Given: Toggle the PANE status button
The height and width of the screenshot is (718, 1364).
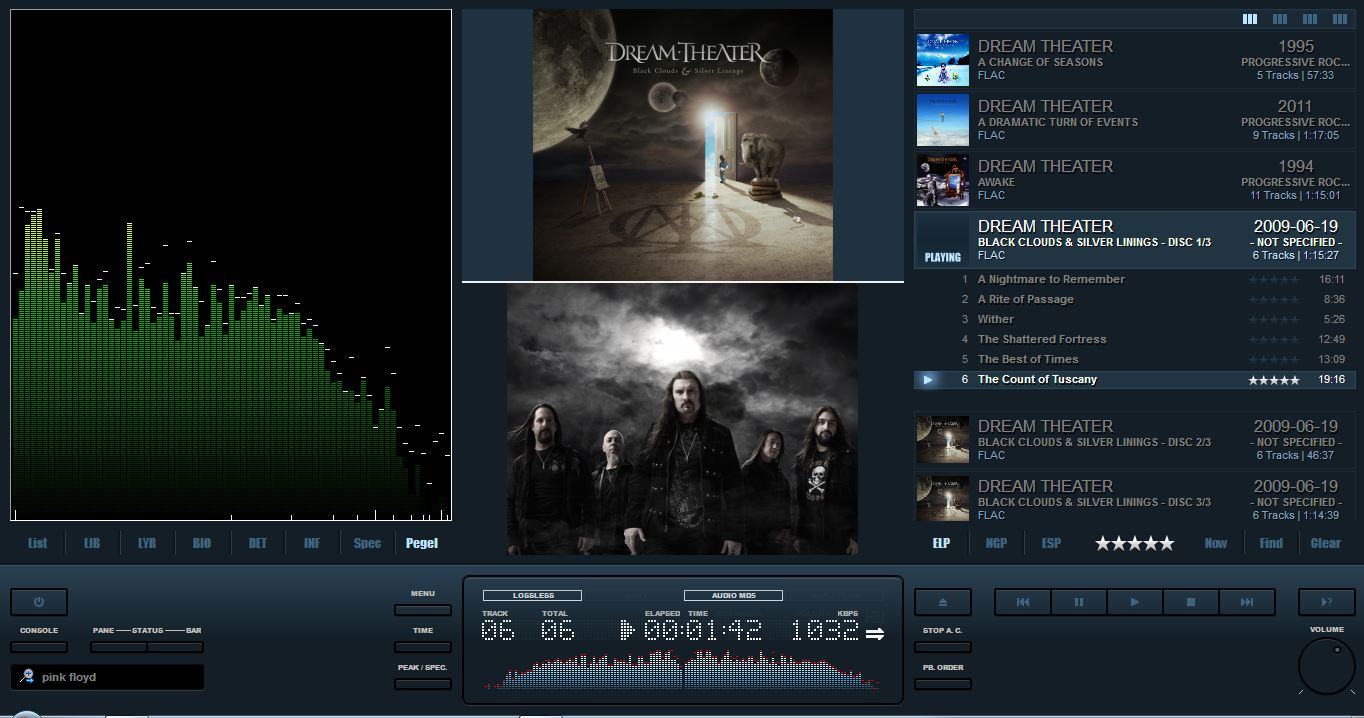Looking at the screenshot, I should [x=119, y=647].
